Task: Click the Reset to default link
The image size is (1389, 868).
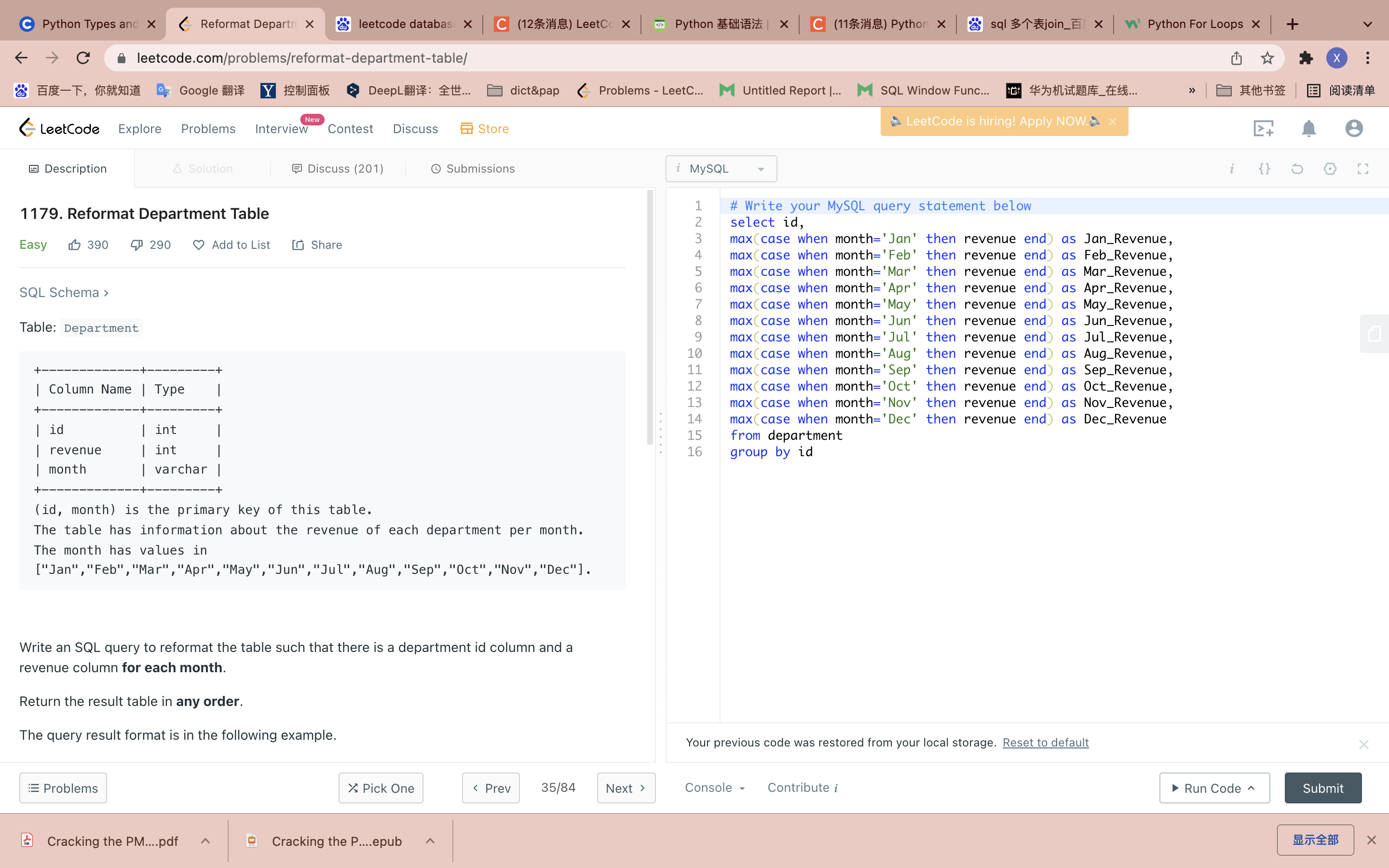Action: [x=1045, y=742]
